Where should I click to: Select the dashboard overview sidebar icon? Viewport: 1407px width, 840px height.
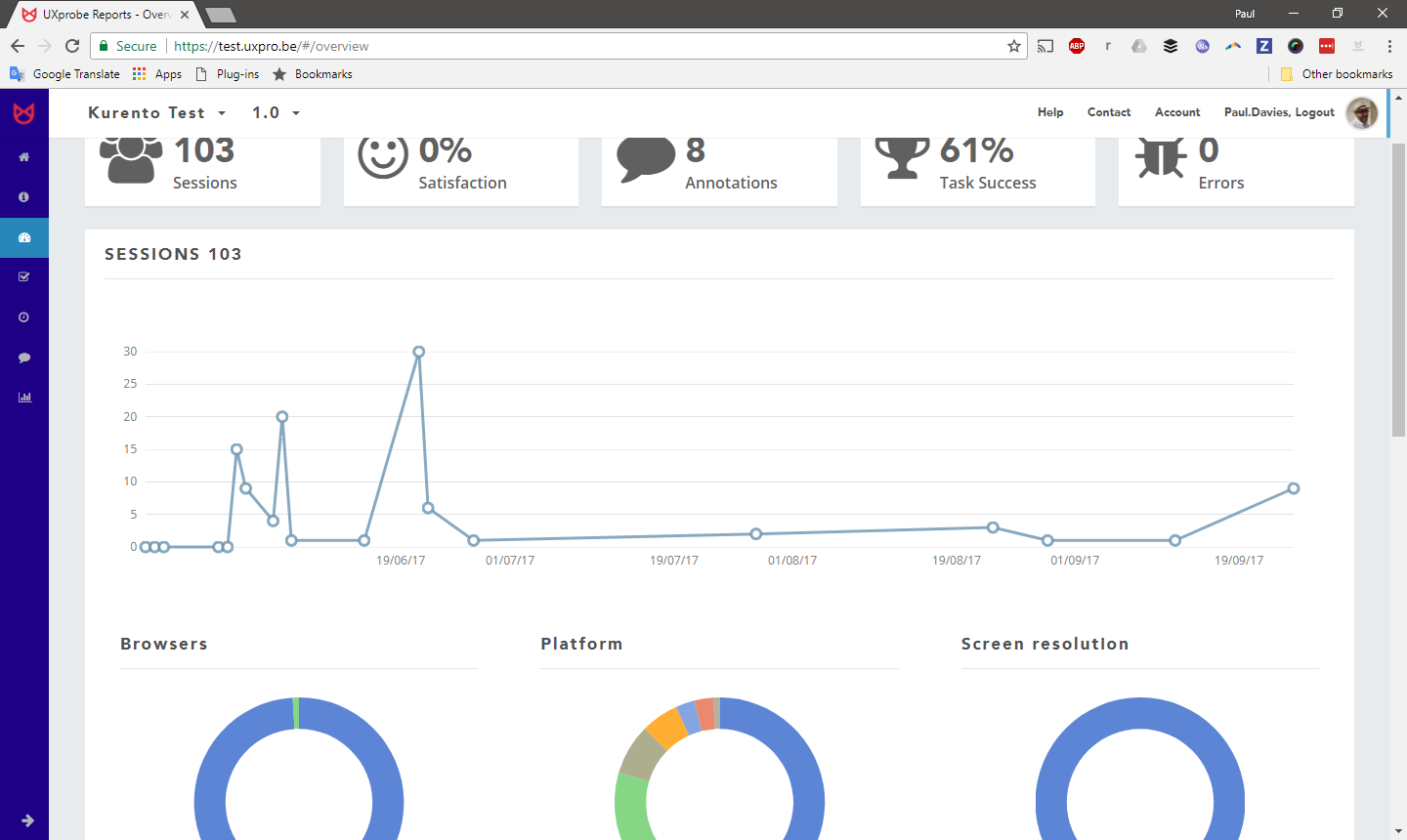tap(24, 237)
